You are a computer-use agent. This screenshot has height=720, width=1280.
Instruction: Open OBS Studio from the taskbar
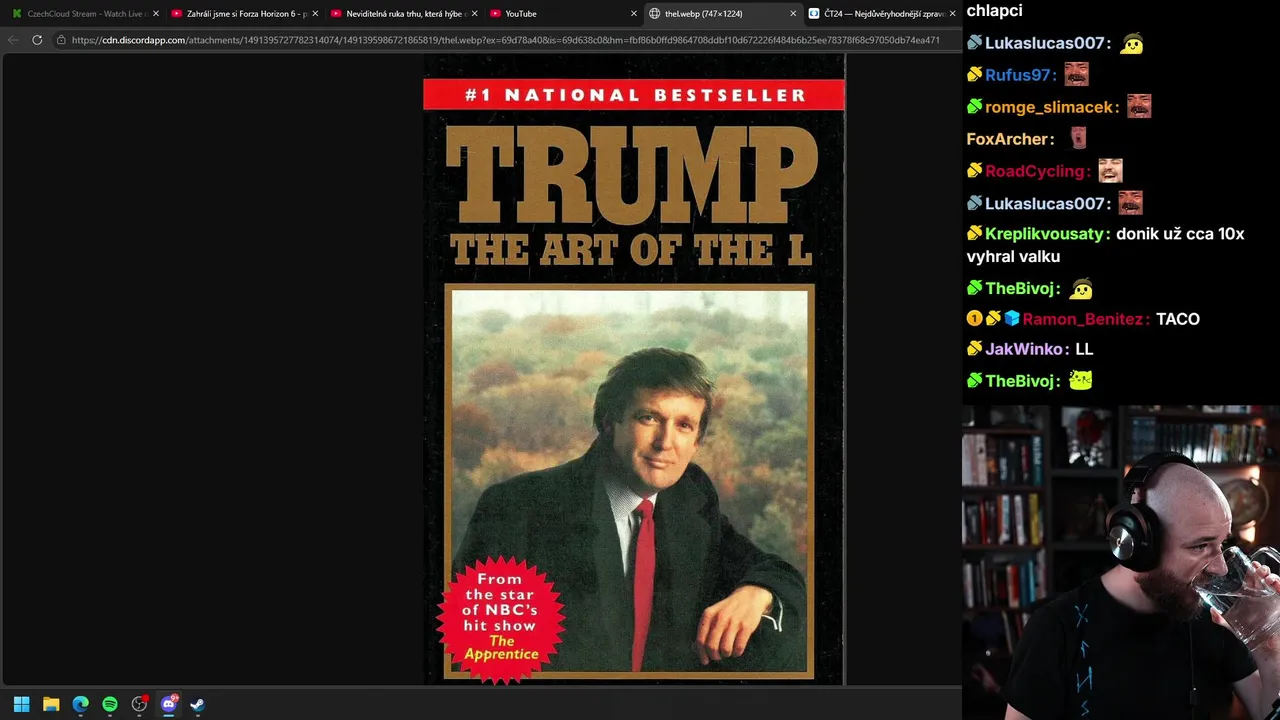139,704
